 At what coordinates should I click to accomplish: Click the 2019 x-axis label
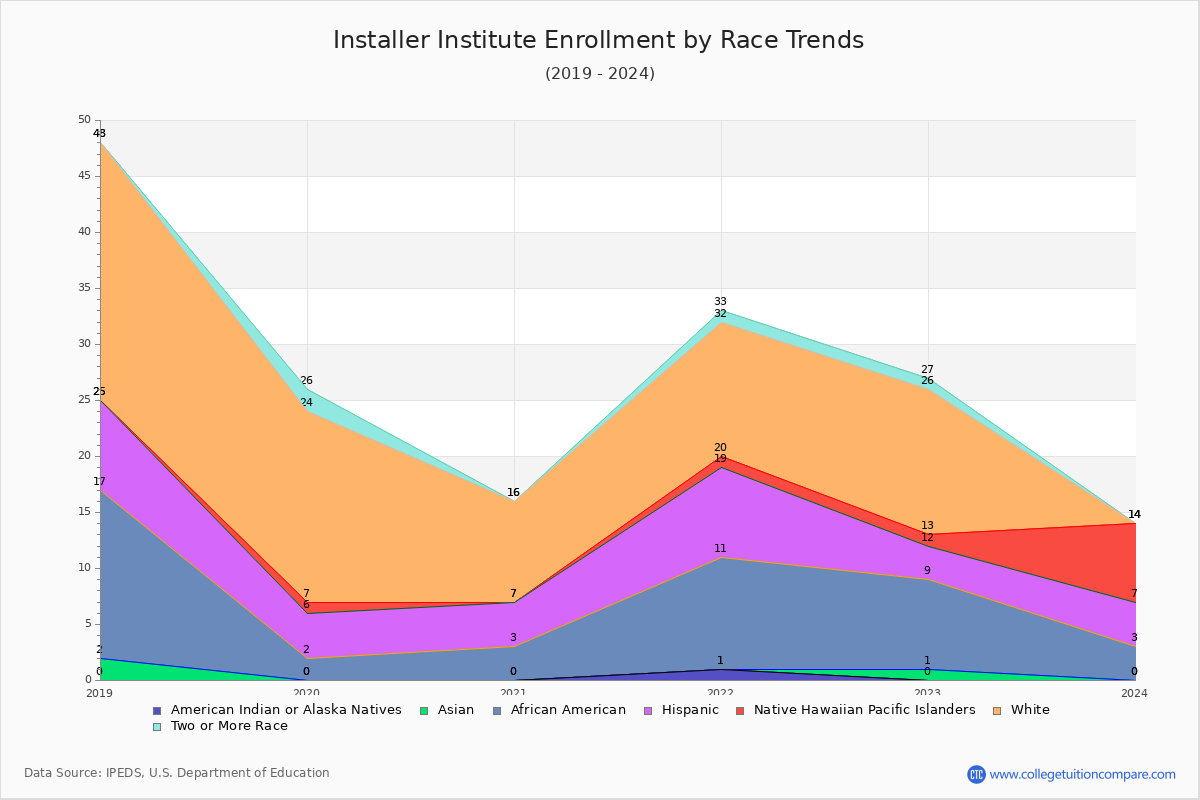[x=100, y=692]
